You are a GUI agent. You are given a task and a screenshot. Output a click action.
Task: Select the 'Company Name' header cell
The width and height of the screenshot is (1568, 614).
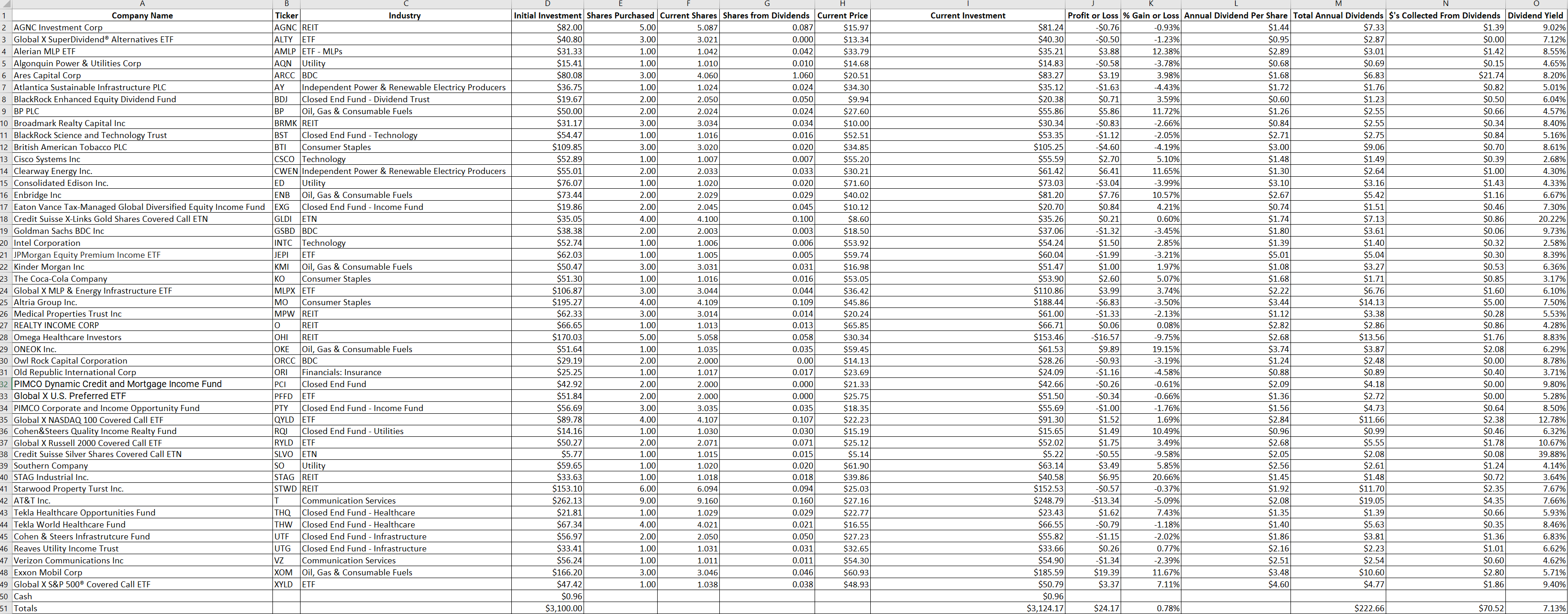coord(142,15)
